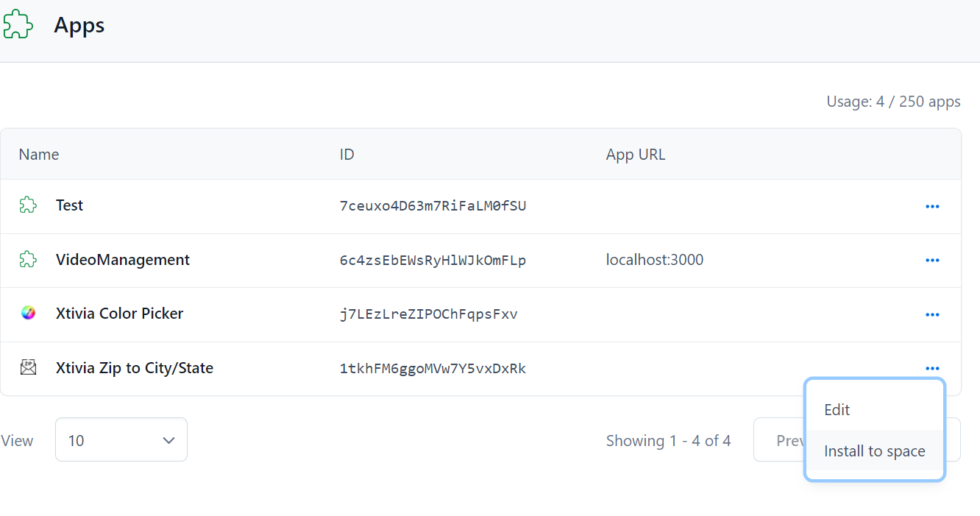Open more options for Xtivia Color Picker

(932, 315)
